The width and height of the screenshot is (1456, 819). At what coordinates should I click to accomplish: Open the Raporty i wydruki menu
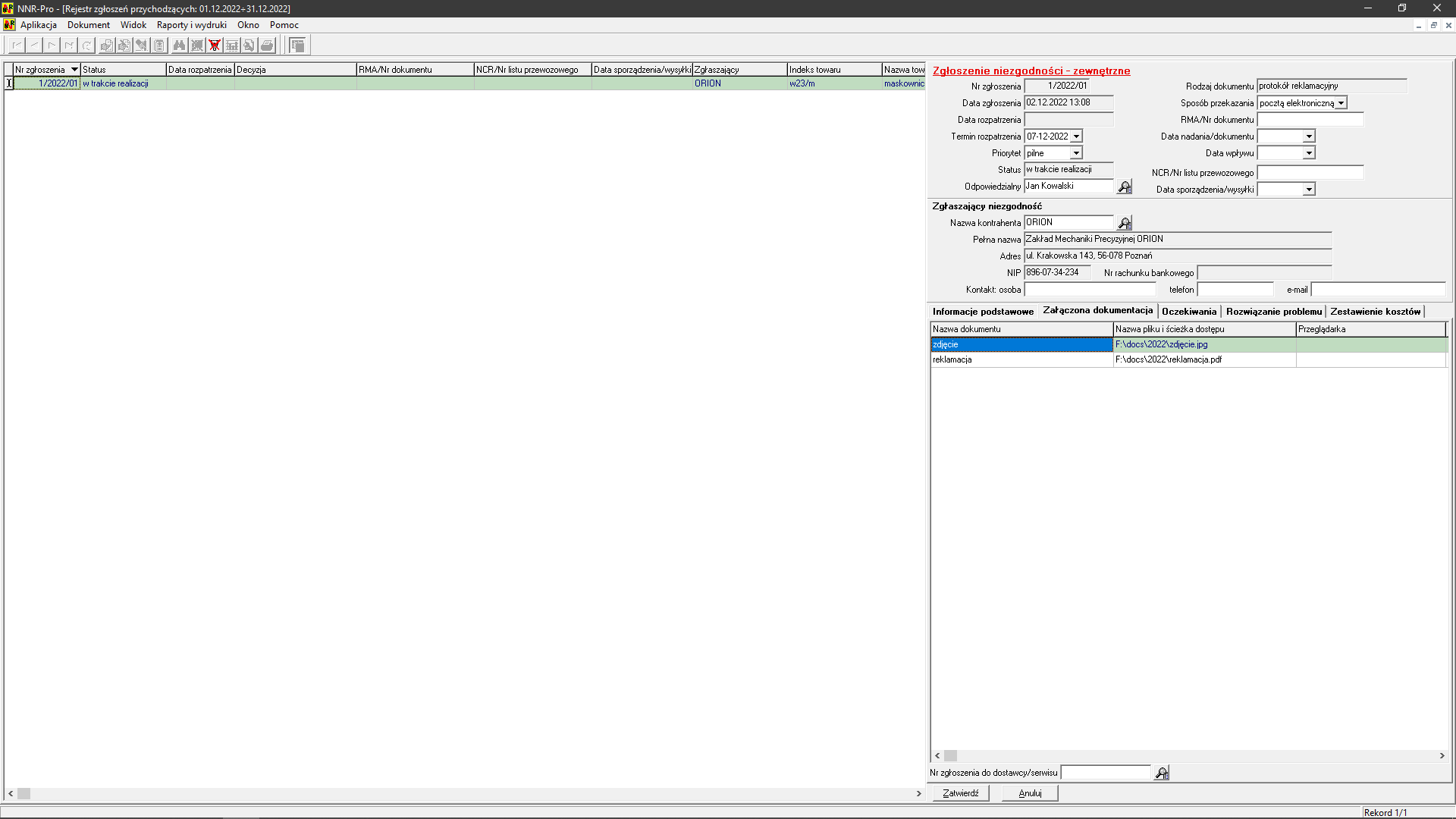click(191, 25)
